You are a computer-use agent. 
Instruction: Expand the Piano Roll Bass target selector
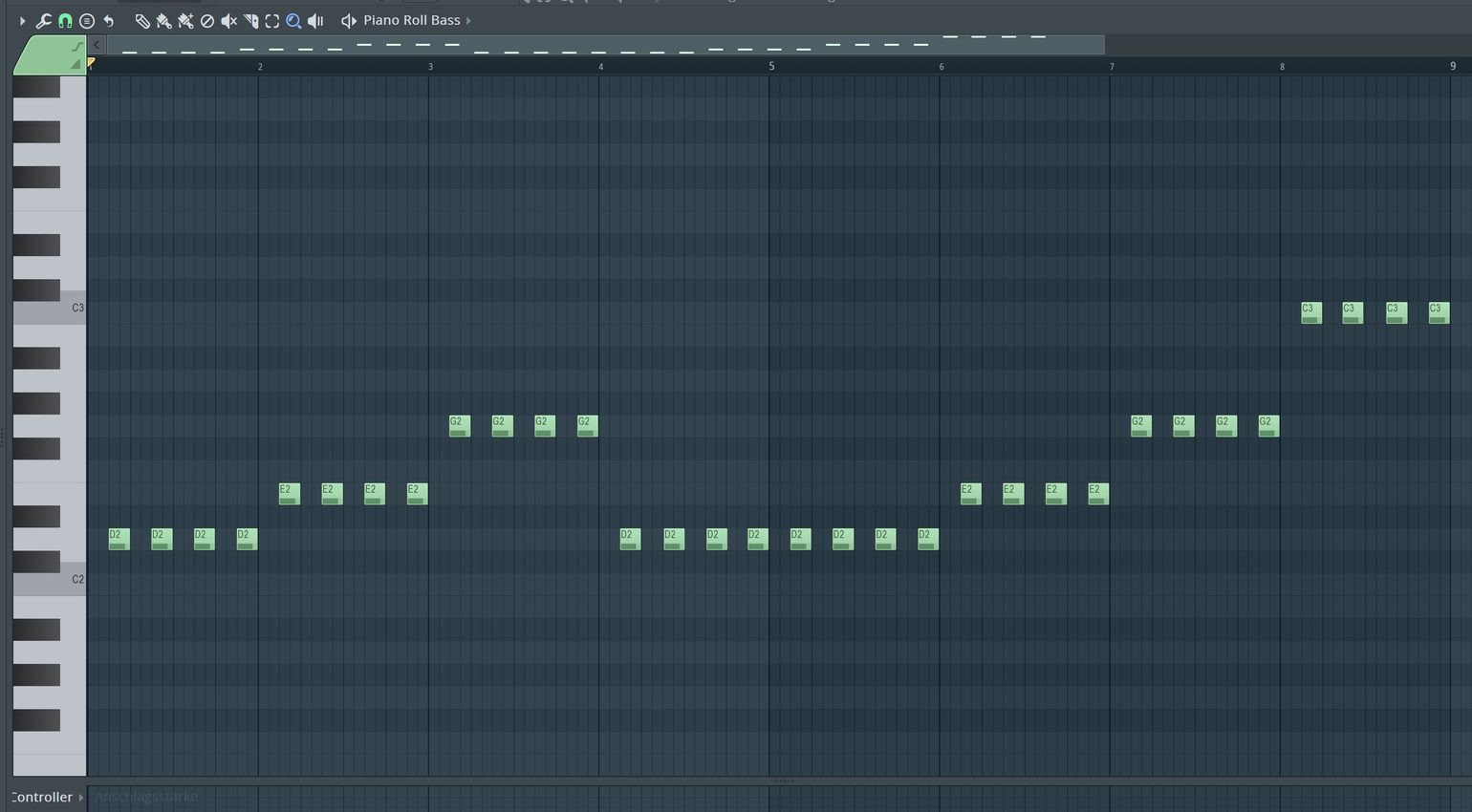[x=468, y=21]
